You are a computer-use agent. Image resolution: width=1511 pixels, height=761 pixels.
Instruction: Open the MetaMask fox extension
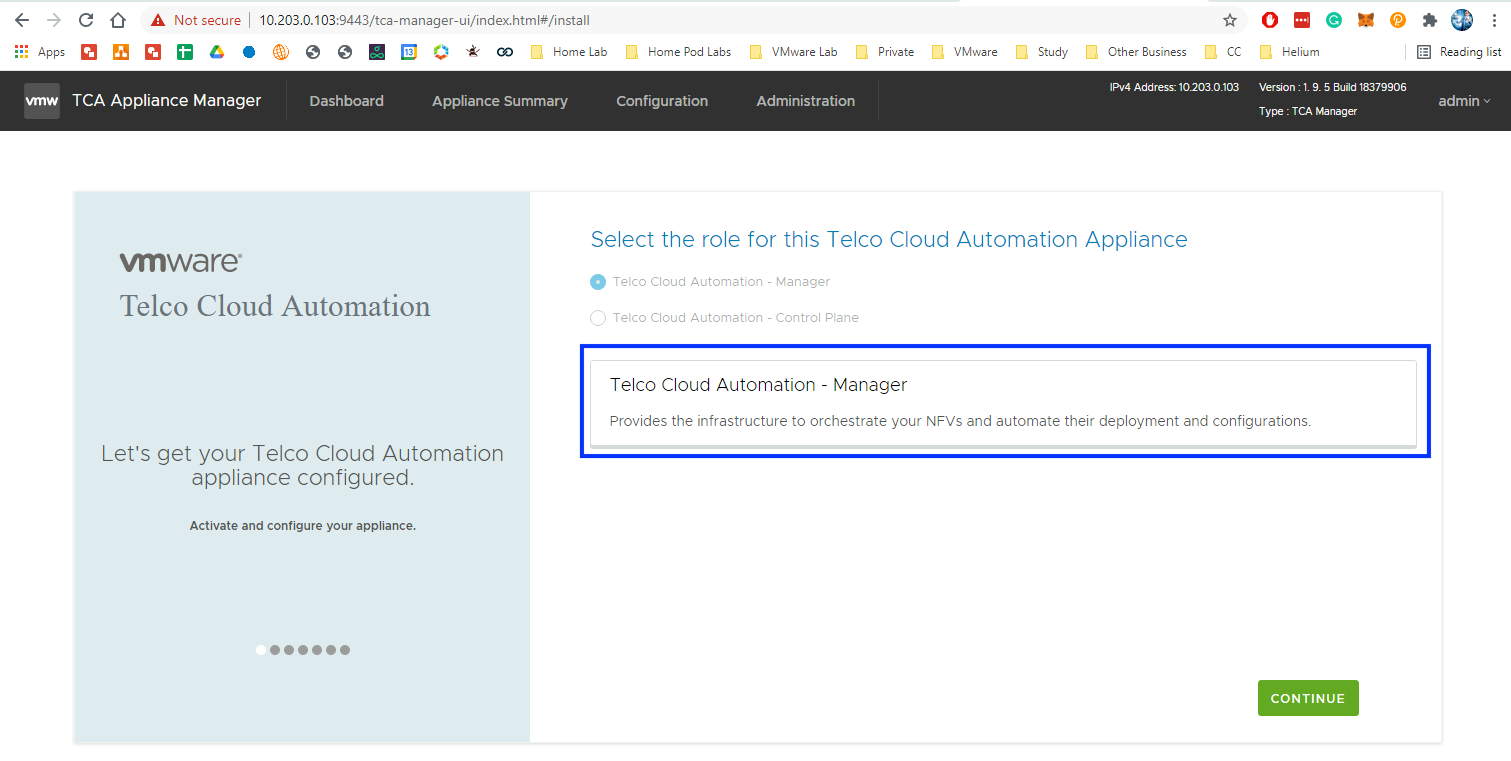tap(1365, 20)
